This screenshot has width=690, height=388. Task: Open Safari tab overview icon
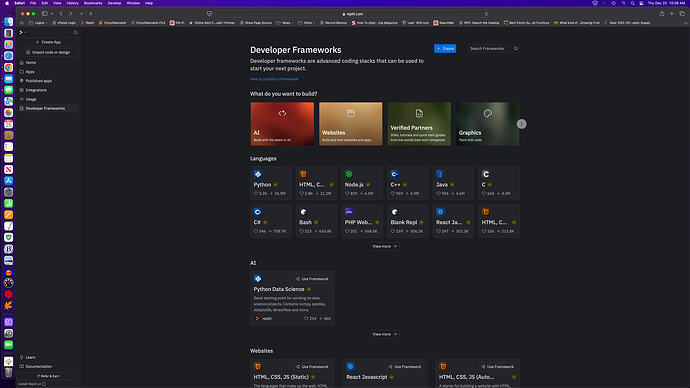point(682,14)
